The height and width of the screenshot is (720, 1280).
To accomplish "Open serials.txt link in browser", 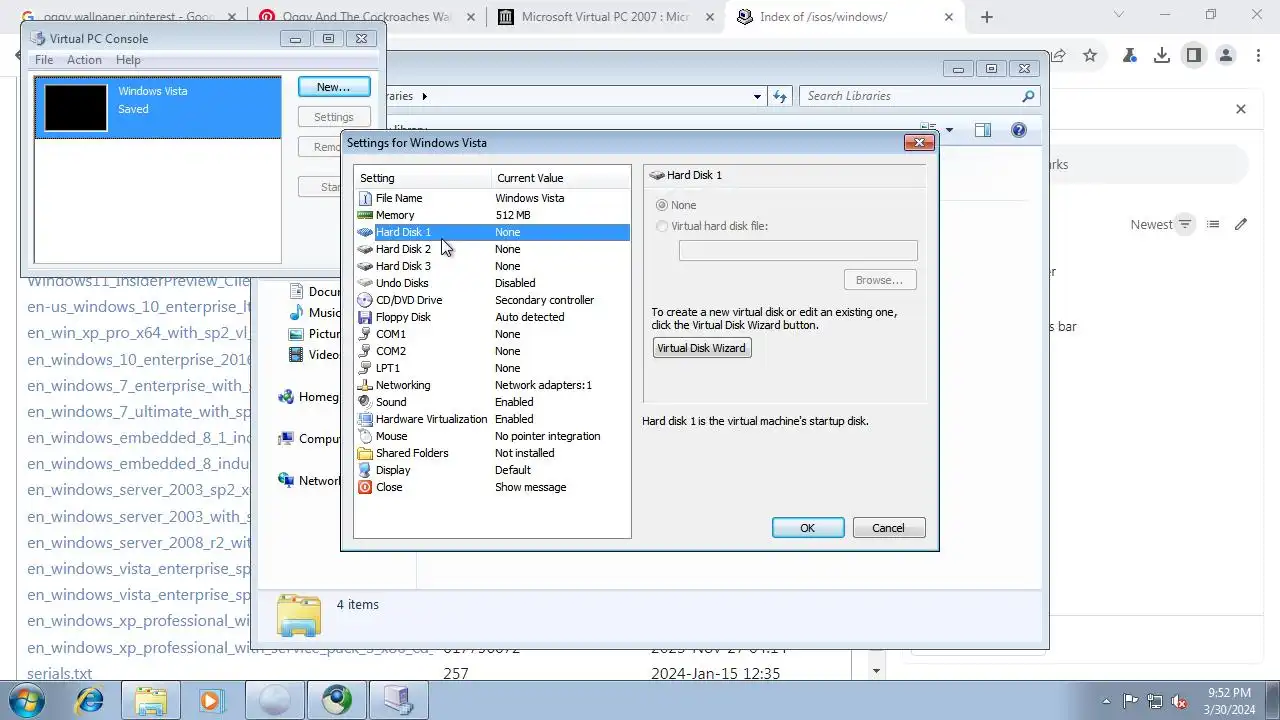I will coord(60,674).
